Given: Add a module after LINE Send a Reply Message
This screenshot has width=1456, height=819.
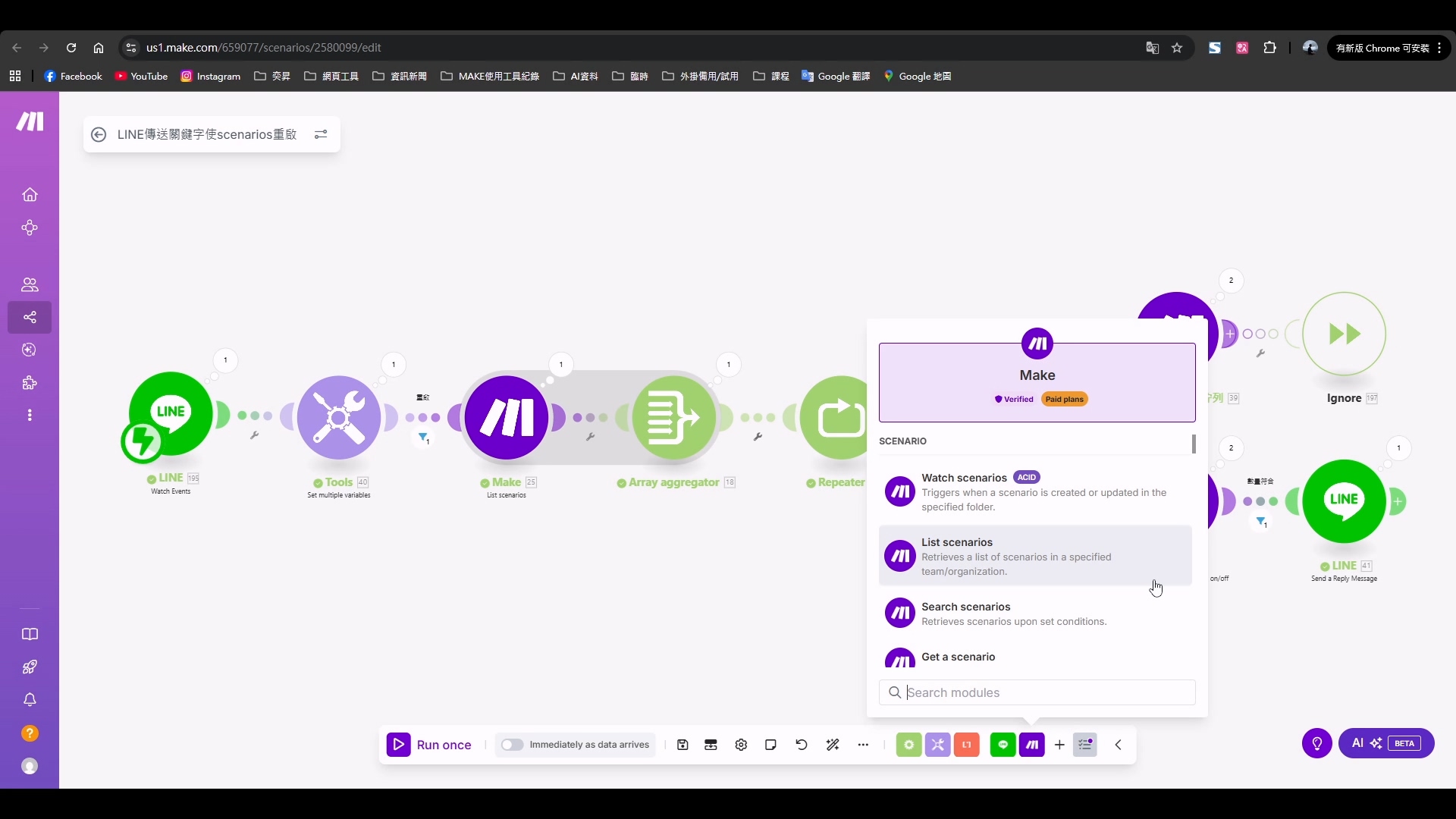Looking at the screenshot, I should coord(1398,501).
